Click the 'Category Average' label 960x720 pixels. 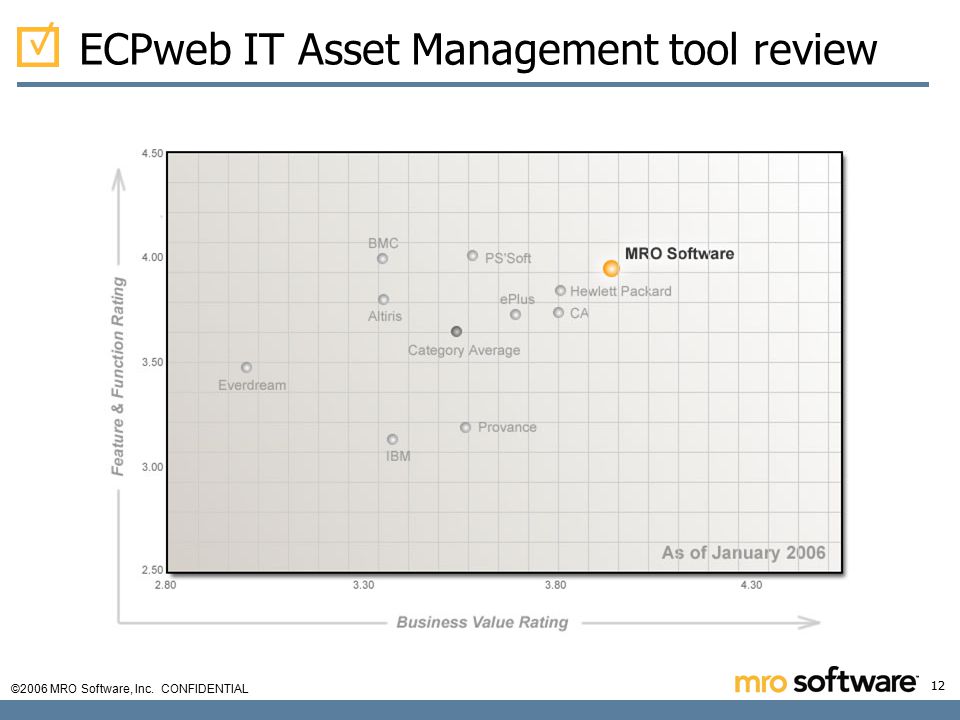pyautogui.click(x=464, y=350)
